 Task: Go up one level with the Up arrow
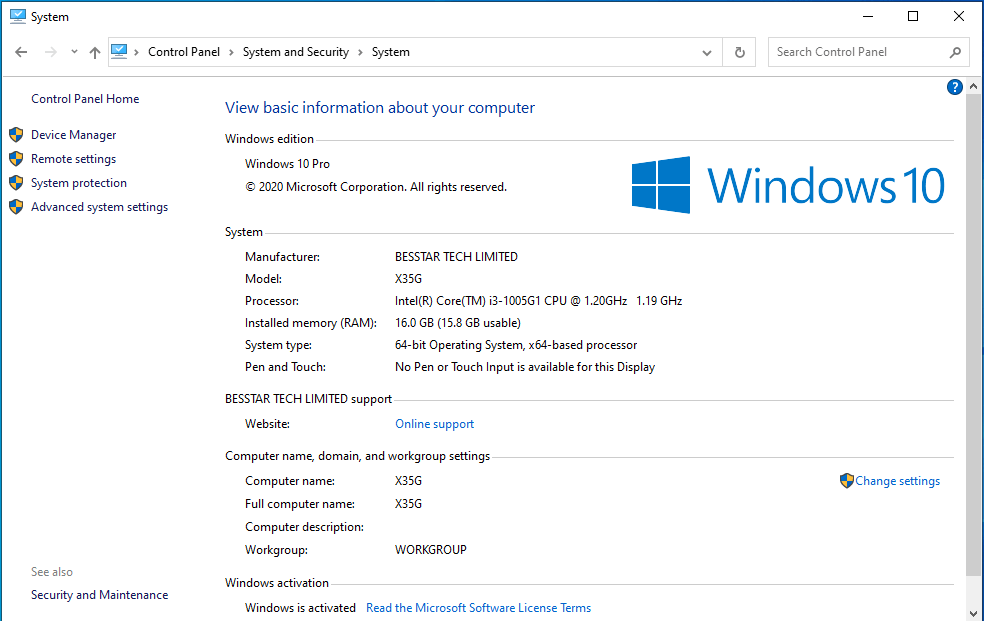pos(95,52)
